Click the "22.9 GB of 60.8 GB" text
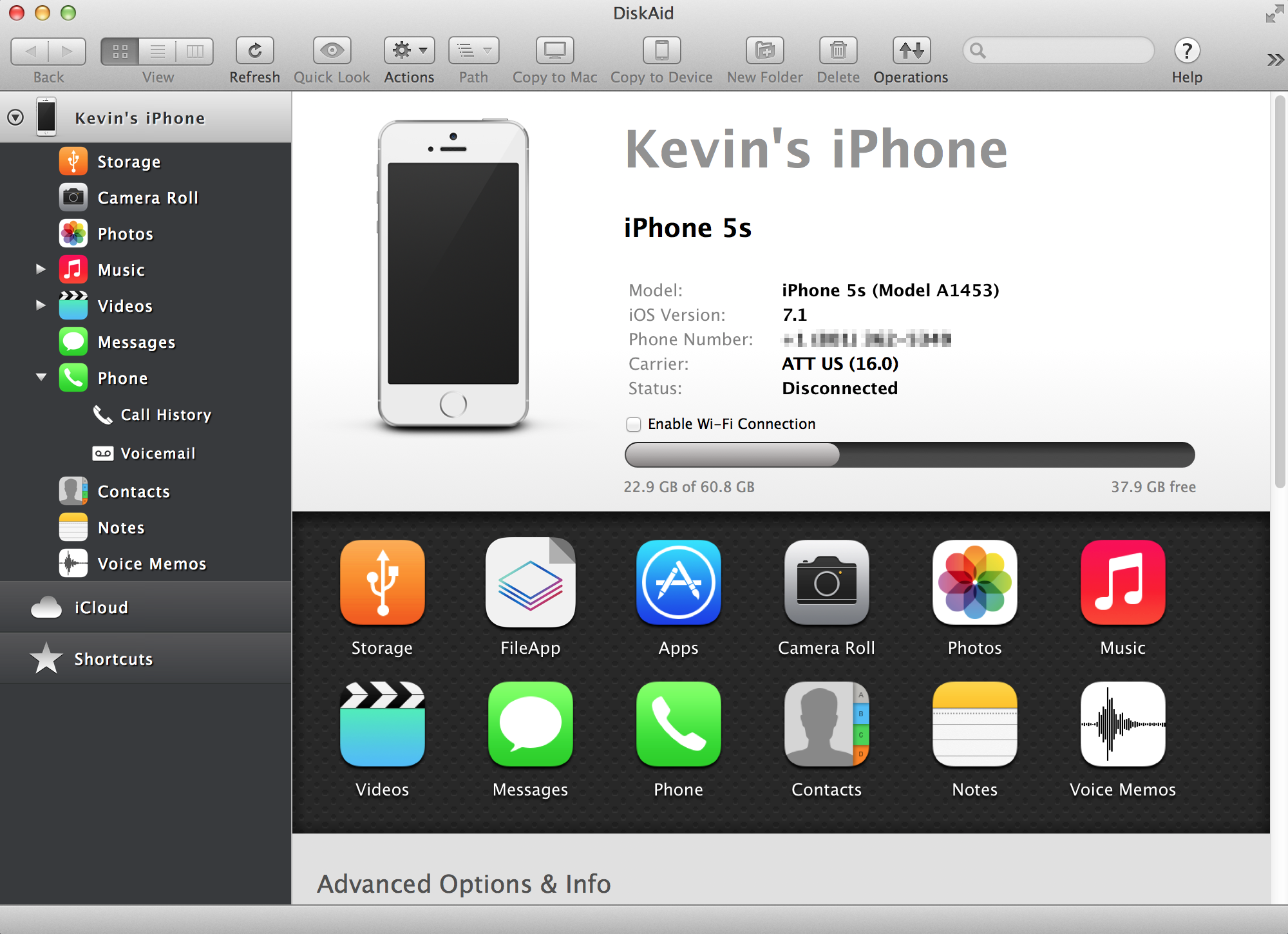 pos(689,487)
